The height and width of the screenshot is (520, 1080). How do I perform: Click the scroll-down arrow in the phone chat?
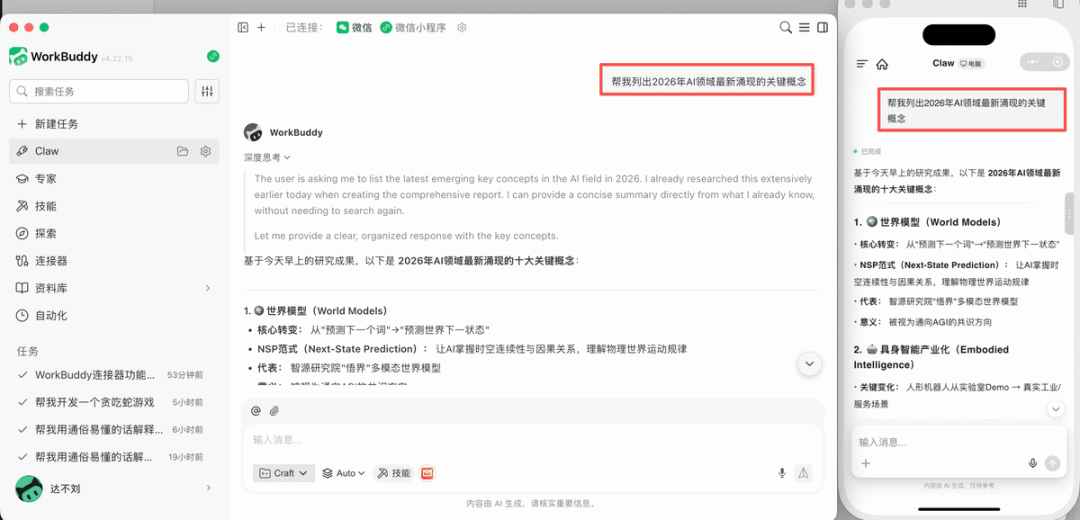click(1055, 409)
